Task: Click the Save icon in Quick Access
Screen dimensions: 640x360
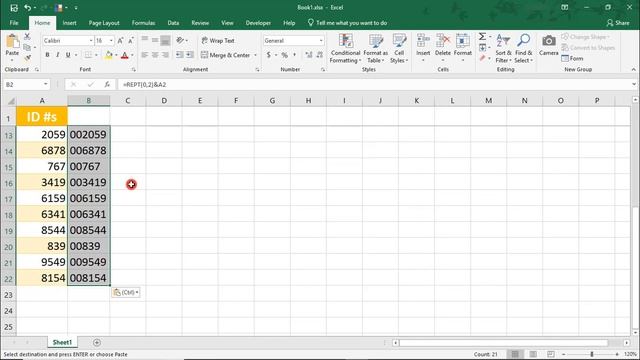Action: click(14, 8)
